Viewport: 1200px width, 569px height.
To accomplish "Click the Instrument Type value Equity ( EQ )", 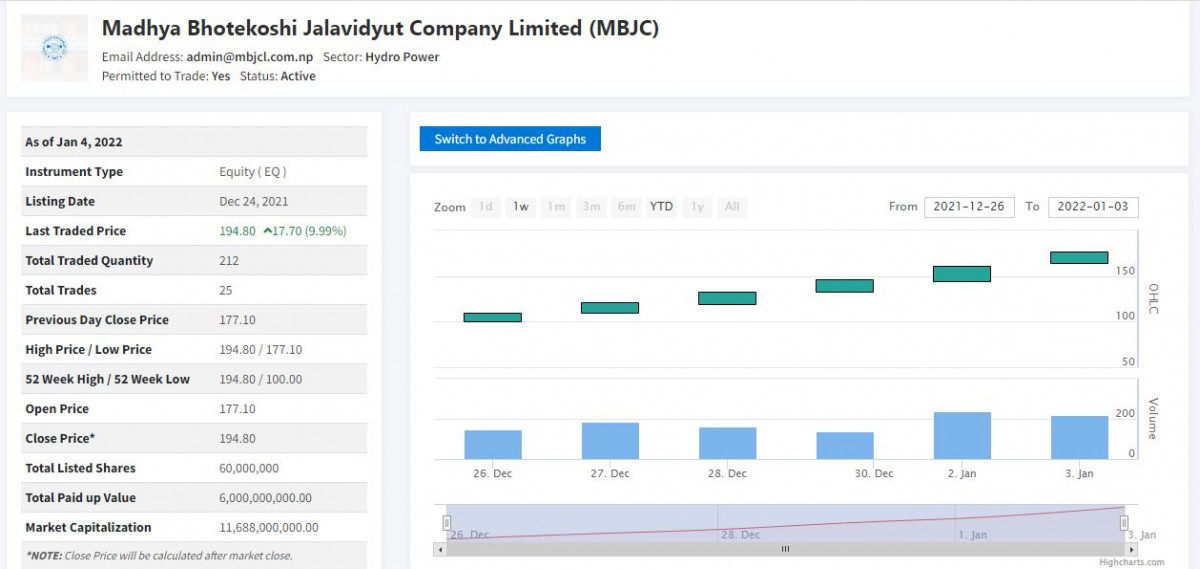I will [253, 172].
